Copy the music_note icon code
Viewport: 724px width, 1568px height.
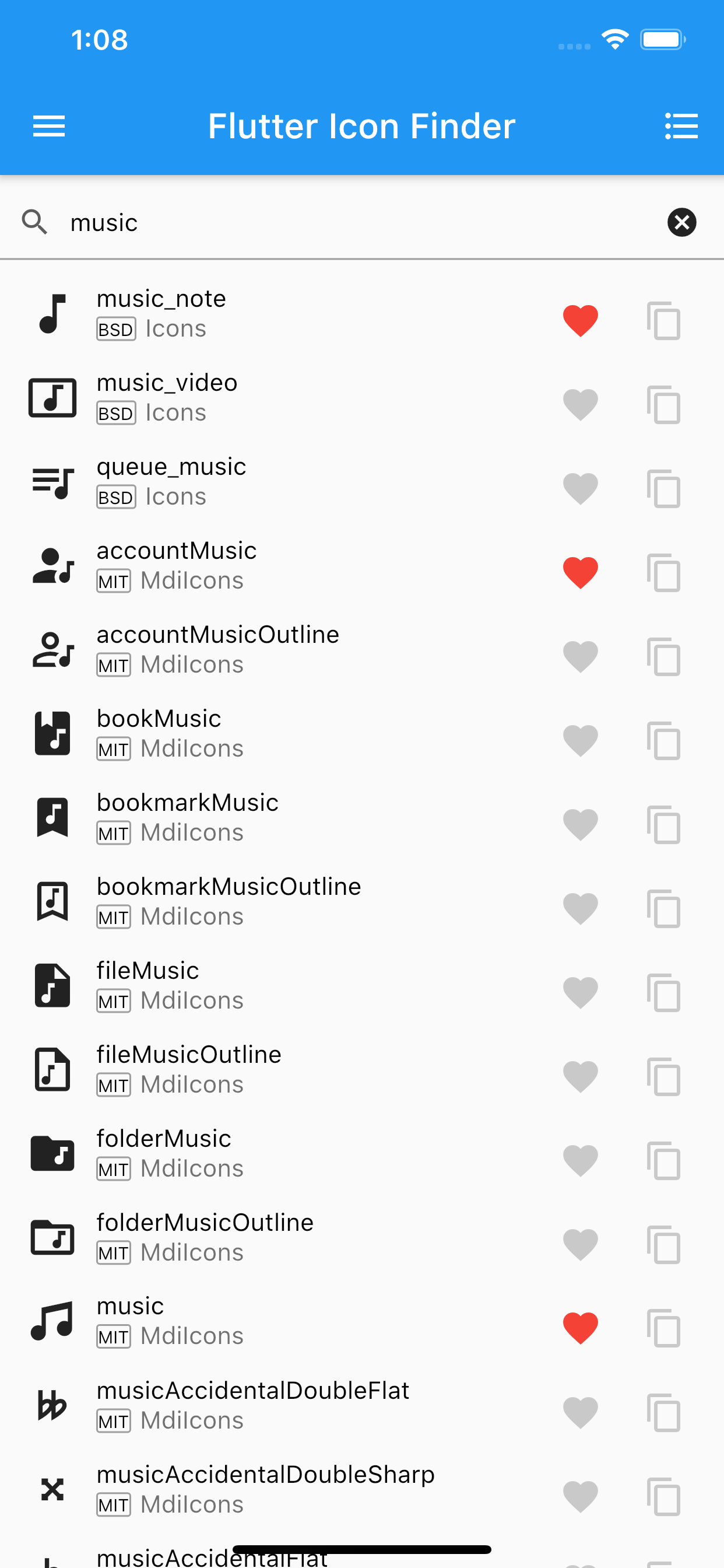663,320
